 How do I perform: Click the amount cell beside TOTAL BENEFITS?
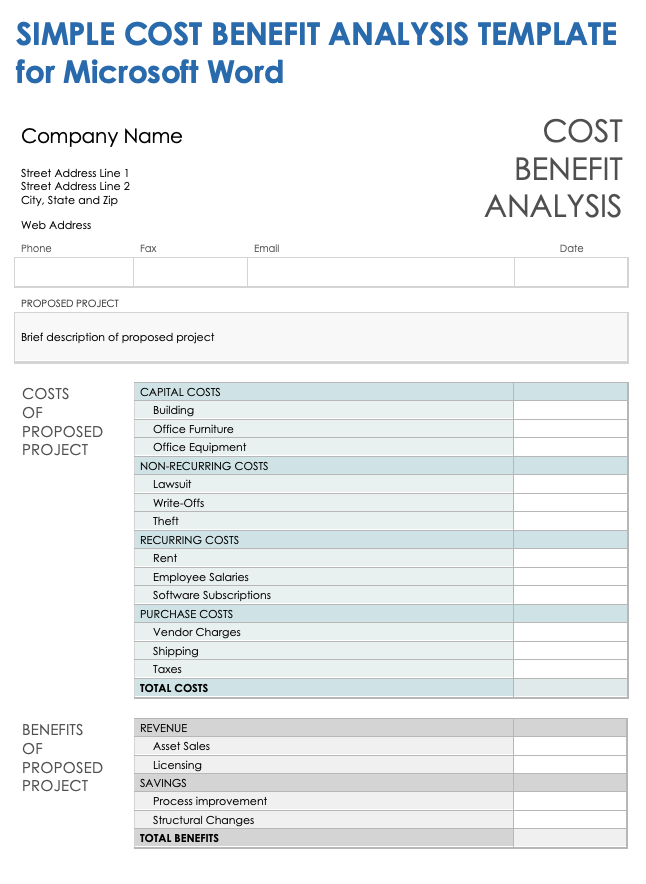(x=570, y=838)
